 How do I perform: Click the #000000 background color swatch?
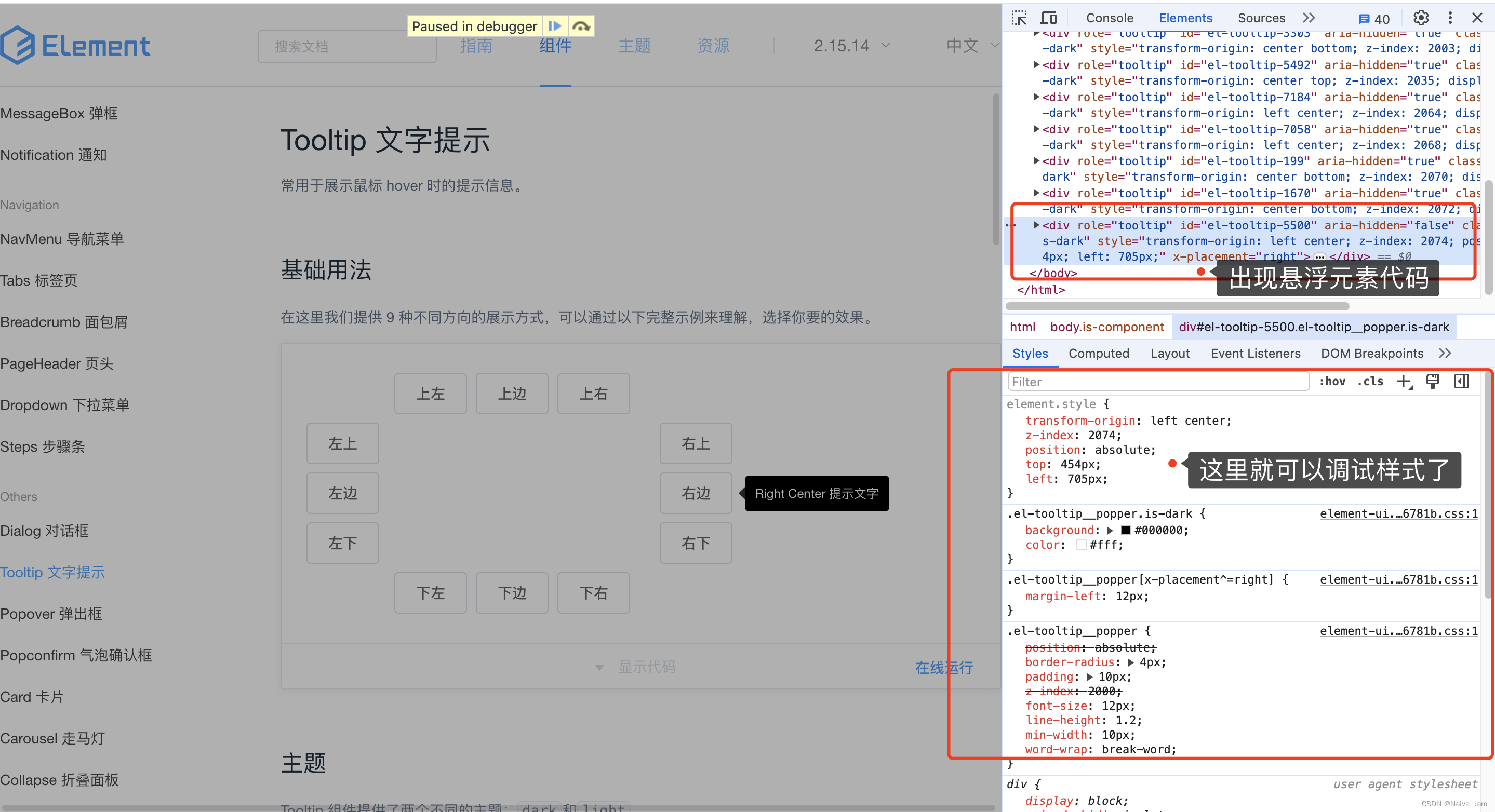click(1126, 530)
